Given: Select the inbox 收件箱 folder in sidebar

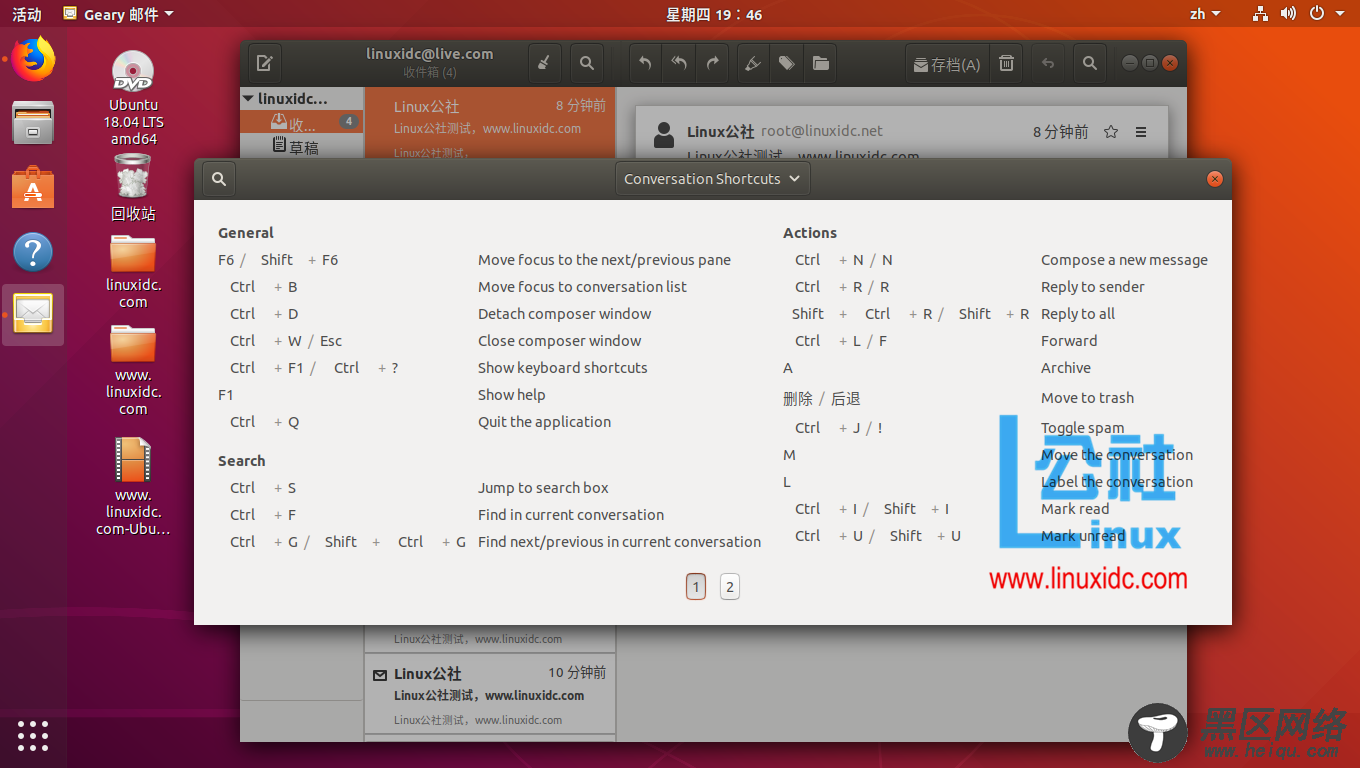Looking at the screenshot, I should click(301, 123).
